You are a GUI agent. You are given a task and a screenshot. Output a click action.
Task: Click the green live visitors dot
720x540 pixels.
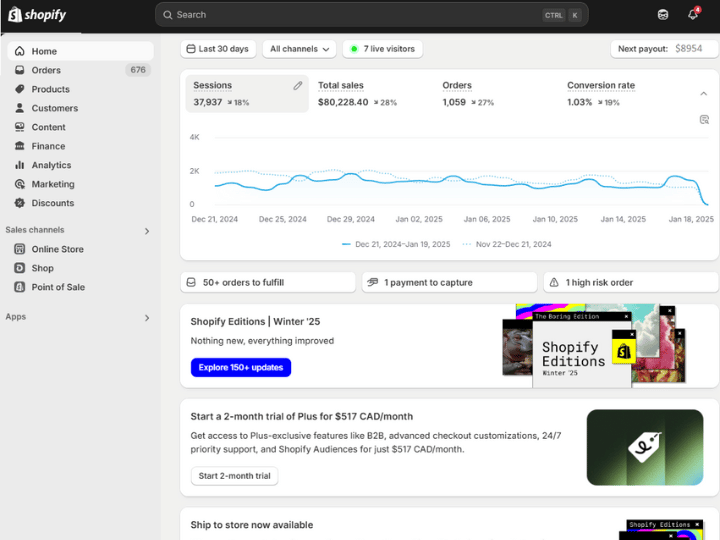coord(354,49)
